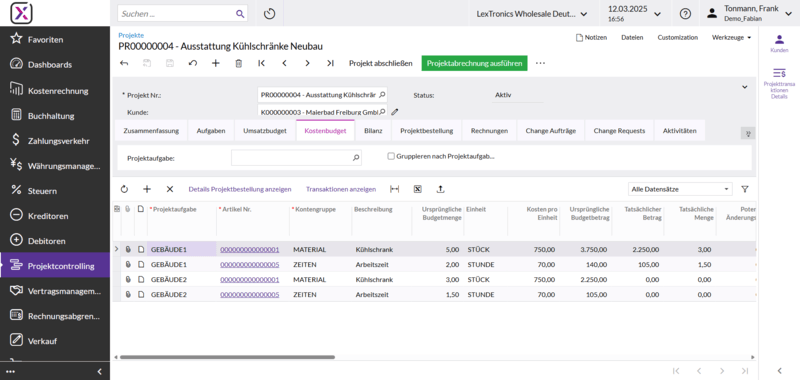Open Dateien attachments
Screen dimensions: 800x380
[x=632, y=37]
